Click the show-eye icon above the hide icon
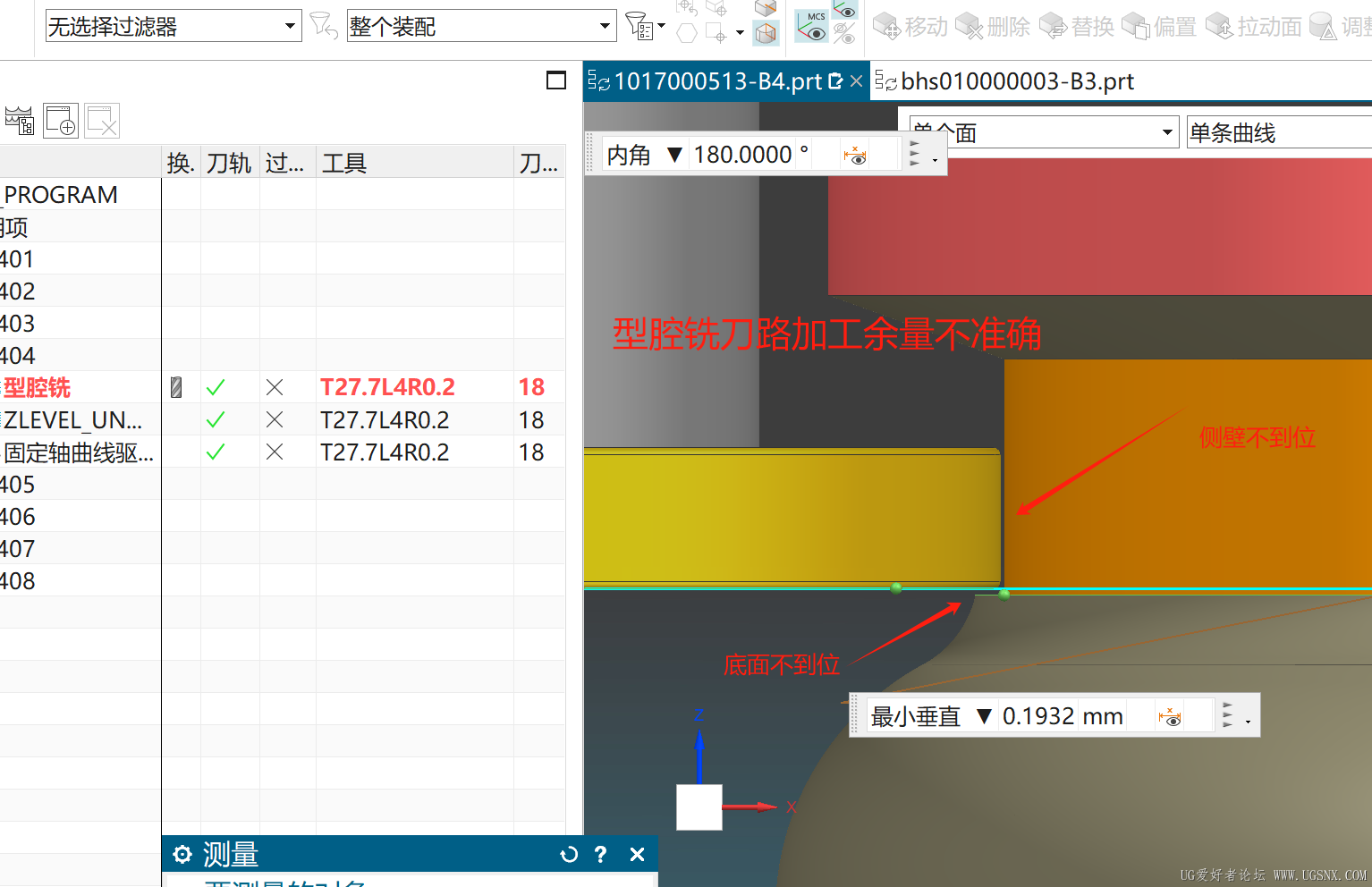The image size is (1372, 887). point(844,10)
